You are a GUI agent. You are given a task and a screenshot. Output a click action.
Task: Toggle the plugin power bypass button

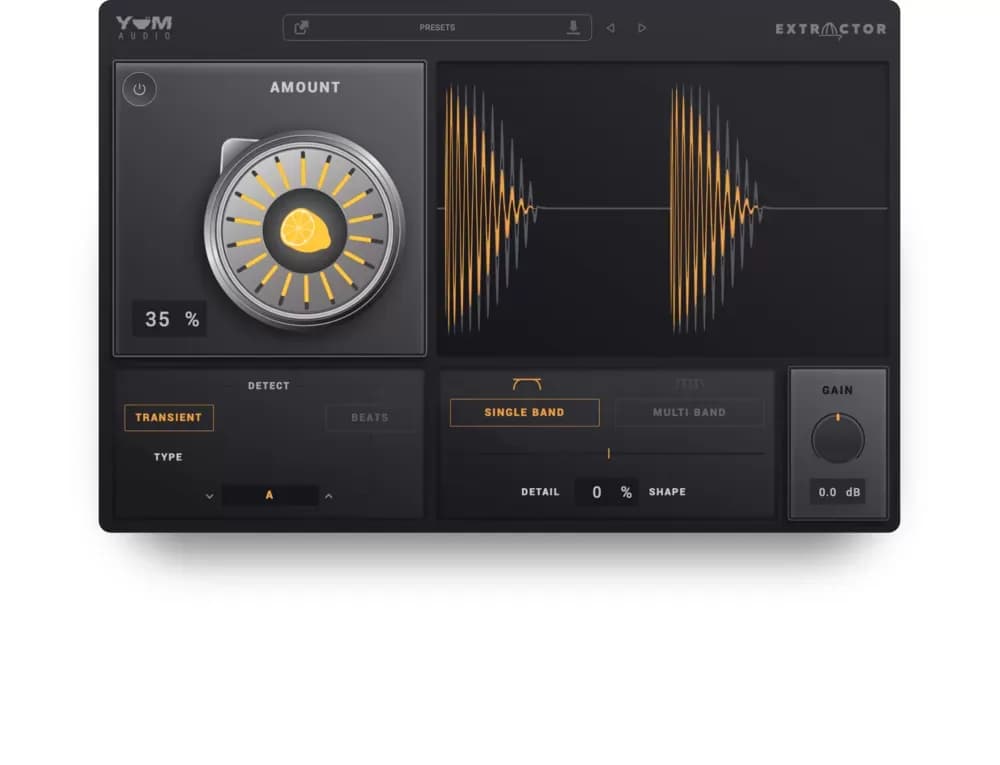tap(139, 89)
